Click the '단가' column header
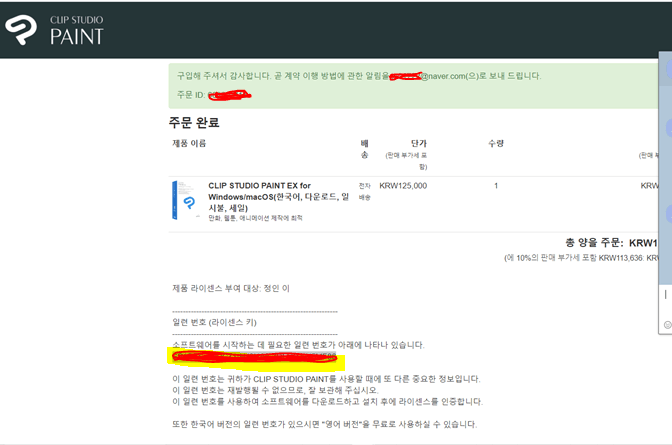 click(419, 143)
